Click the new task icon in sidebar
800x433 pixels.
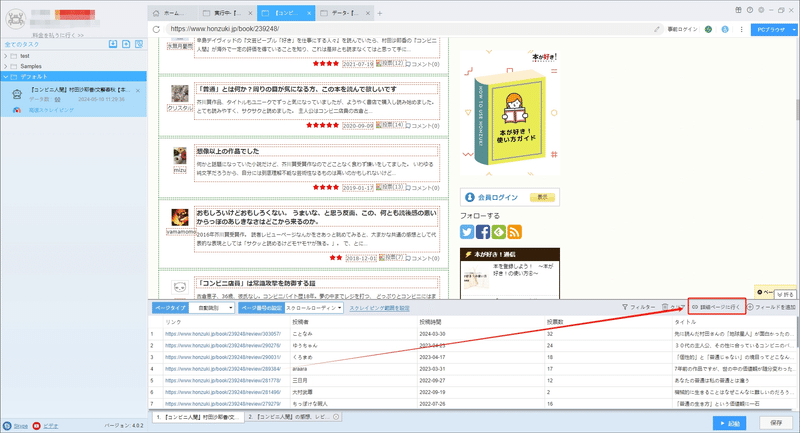click(x=126, y=44)
